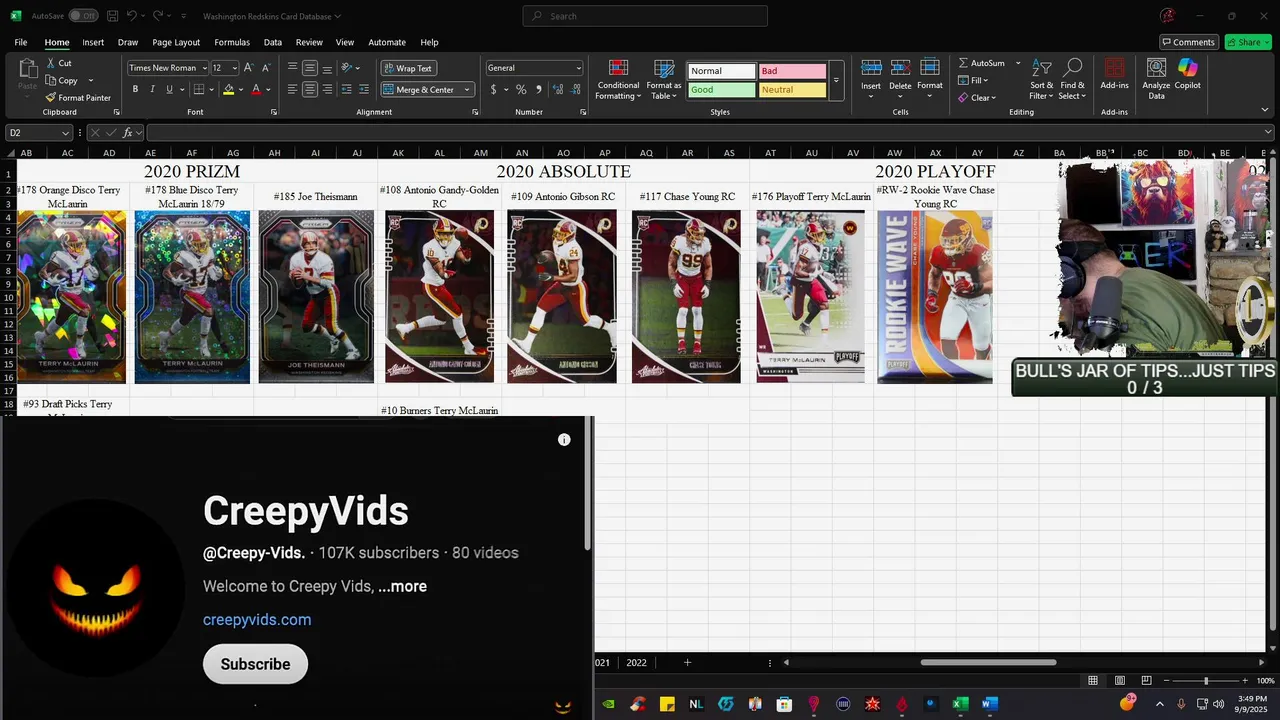Click the Cut scissors icon
The image size is (1280, 720).
click(51, 63)
